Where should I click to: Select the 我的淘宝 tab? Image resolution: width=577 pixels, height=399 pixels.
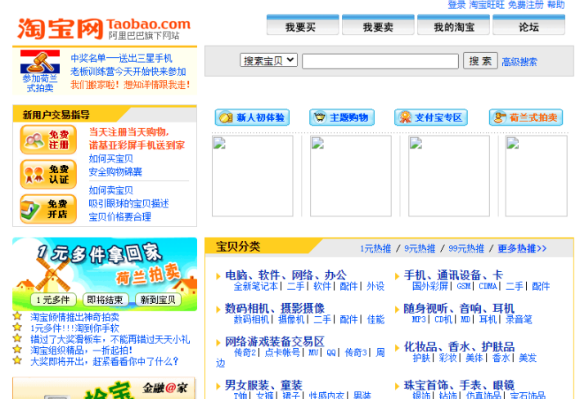(453, 25)
